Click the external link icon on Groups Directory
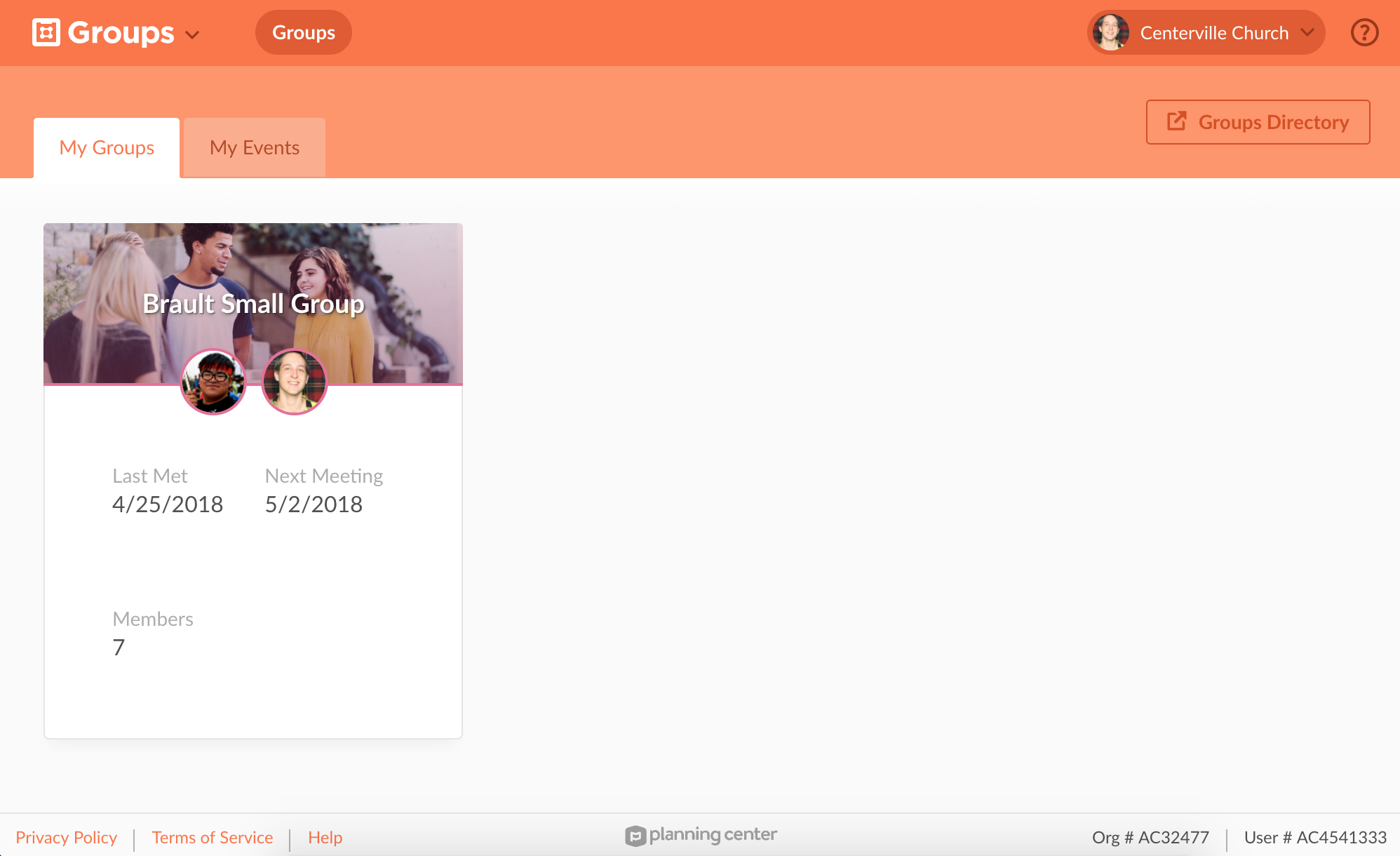The height and width of the screenshot is (856, 1400). click(x=1176, y=121)
